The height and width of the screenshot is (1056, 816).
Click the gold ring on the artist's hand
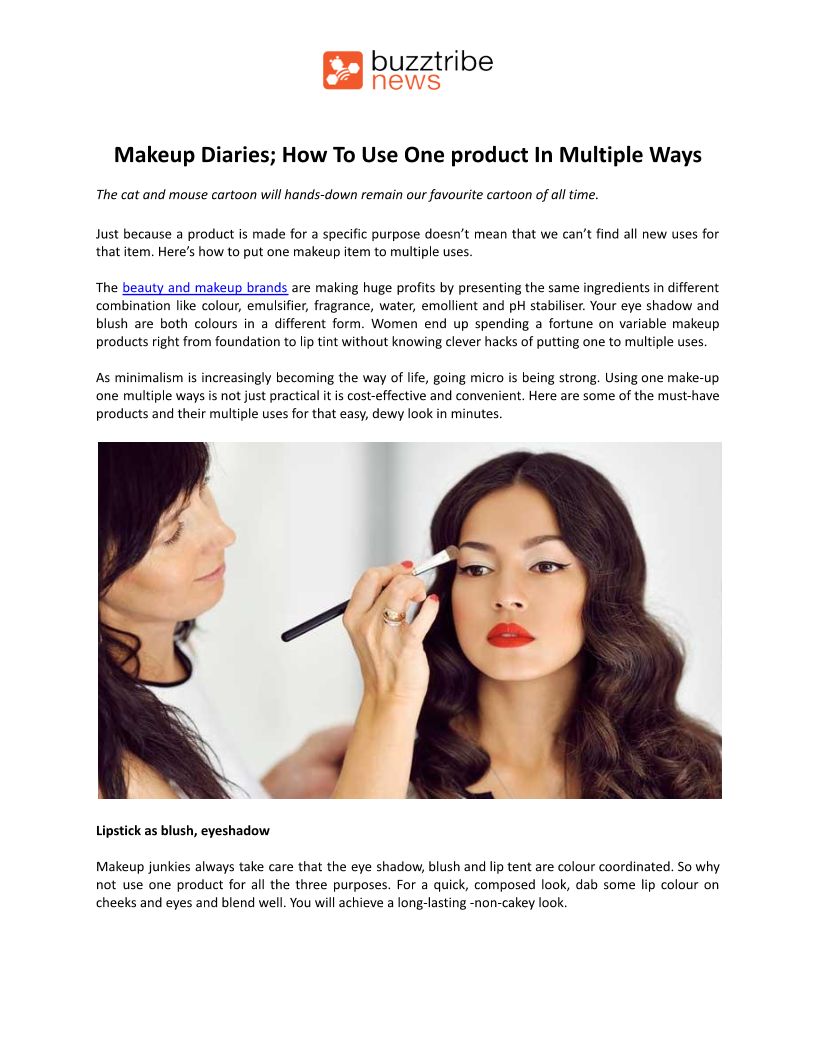(x=393, y=616)
